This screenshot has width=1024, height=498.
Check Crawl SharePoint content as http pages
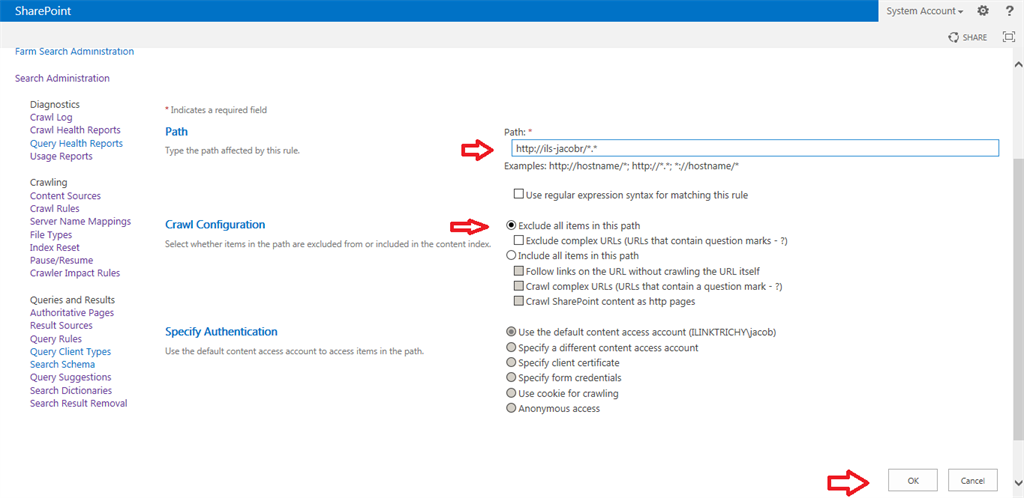(x=519, y=302)
